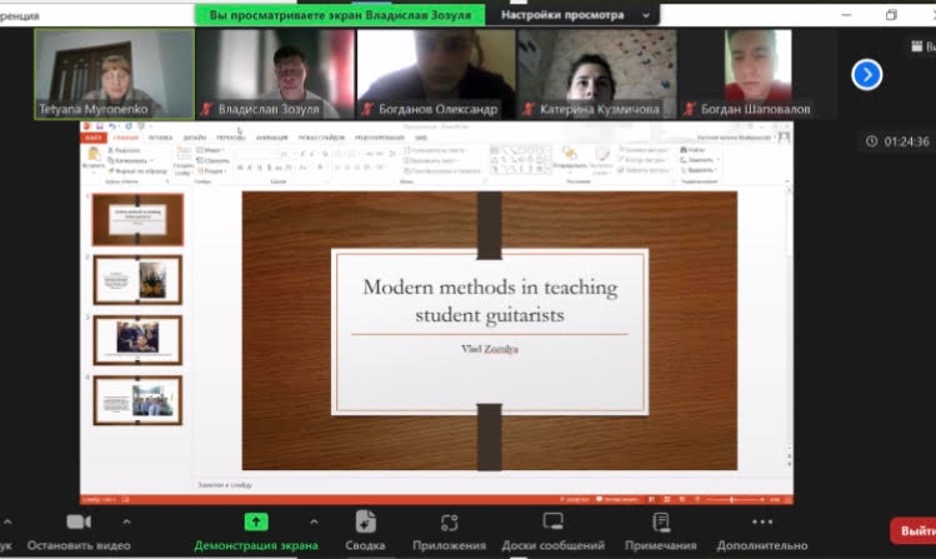Open the Настройки просмотра dropdown
Viewport: 936px width, 560px height.
(x=575, y=15)
